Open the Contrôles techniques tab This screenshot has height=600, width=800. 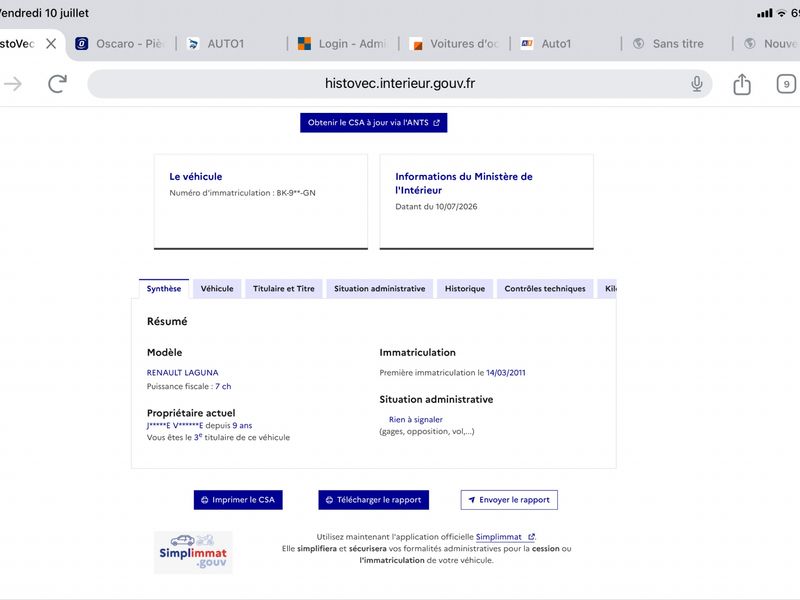[x=545, y=289]
